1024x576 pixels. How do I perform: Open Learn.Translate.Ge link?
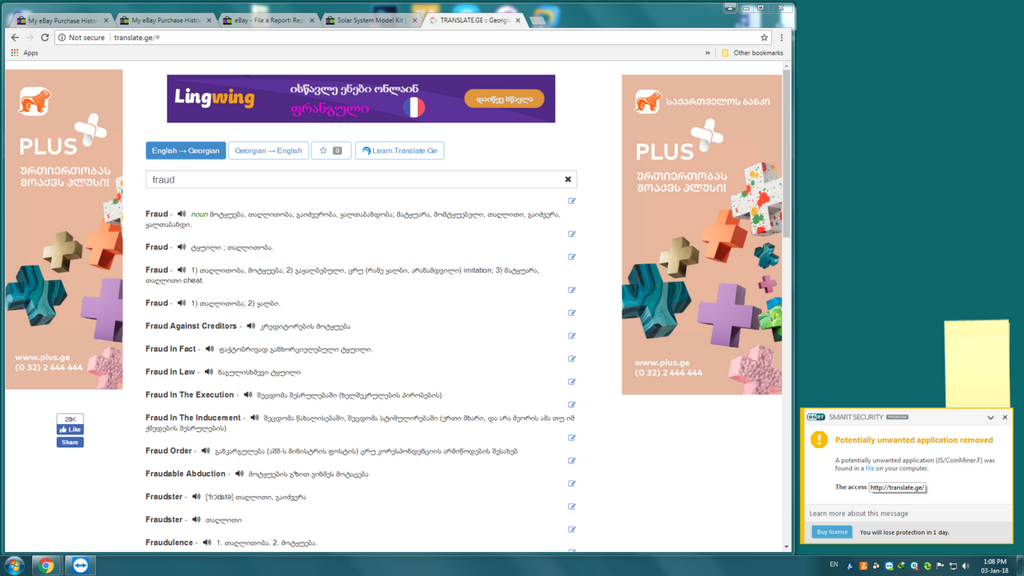tap(400, 150)
